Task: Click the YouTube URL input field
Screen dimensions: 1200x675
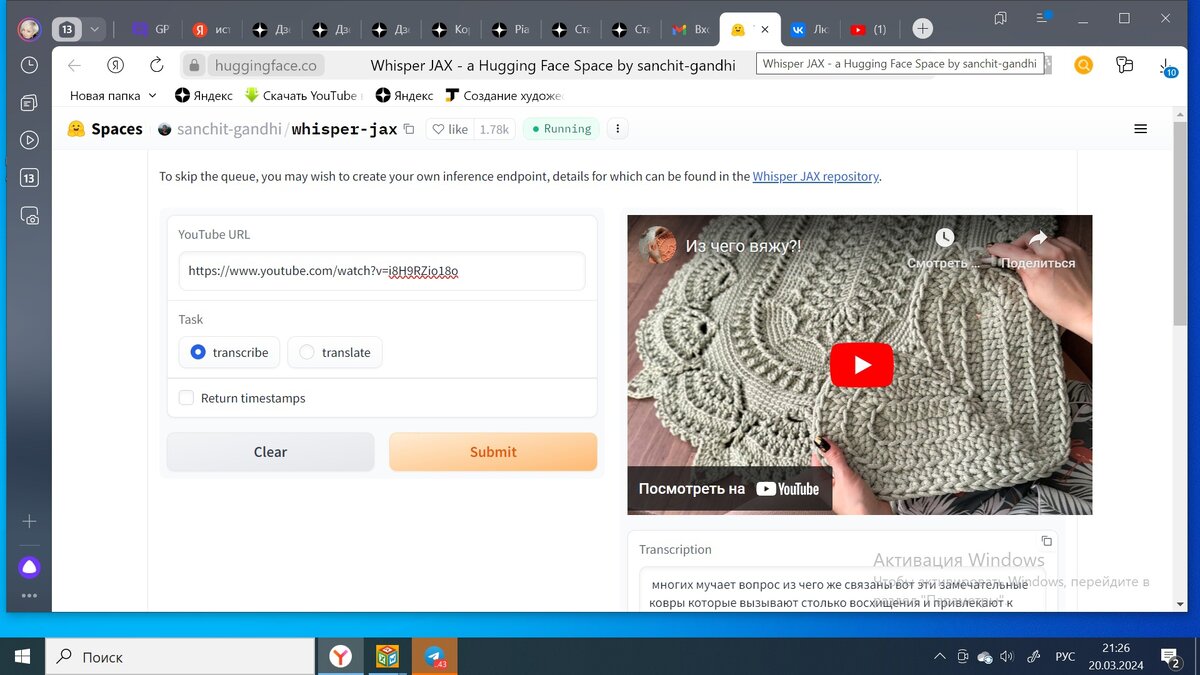Action: [x=382, y=270]
